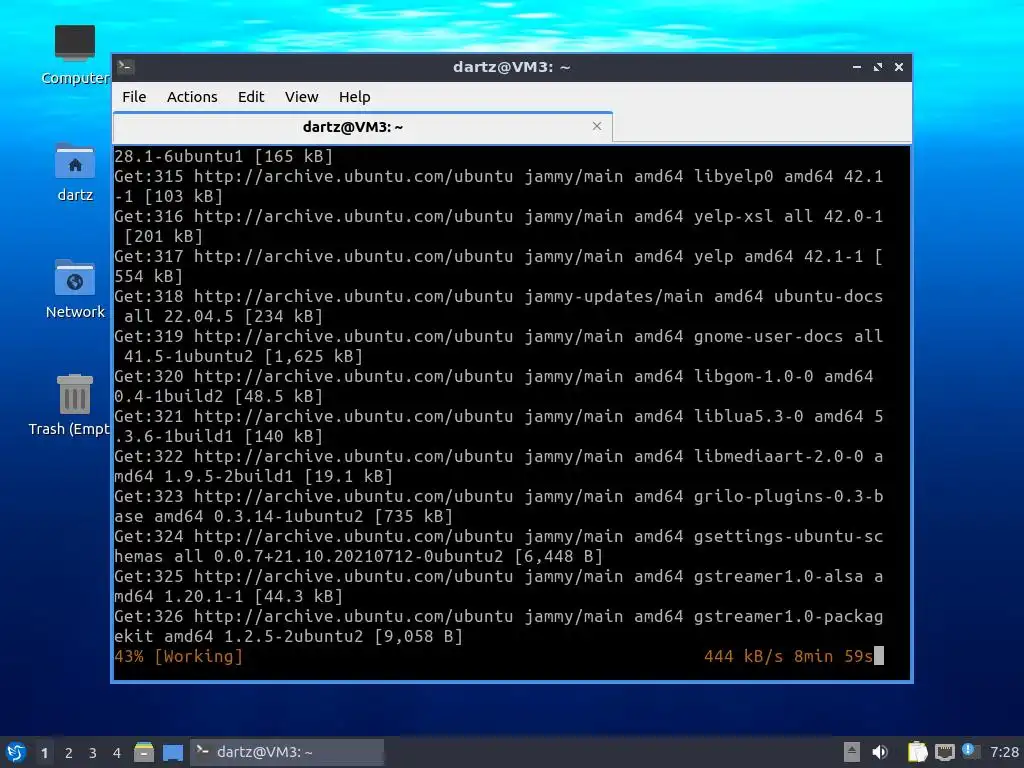Close the terminal window
This screenshot has height=768, width=1024.
click(x=899, y=67)
